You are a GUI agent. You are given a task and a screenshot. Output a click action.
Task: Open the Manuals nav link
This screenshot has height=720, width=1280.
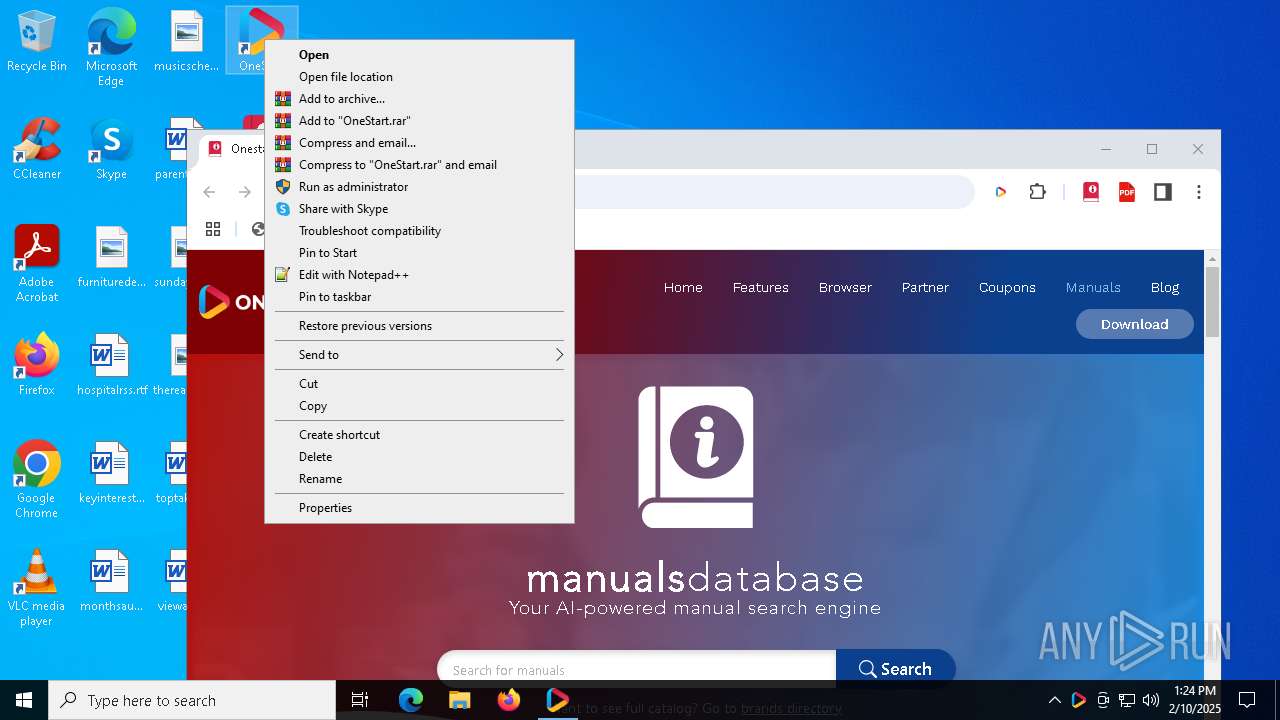click(x=1093, y=287)
